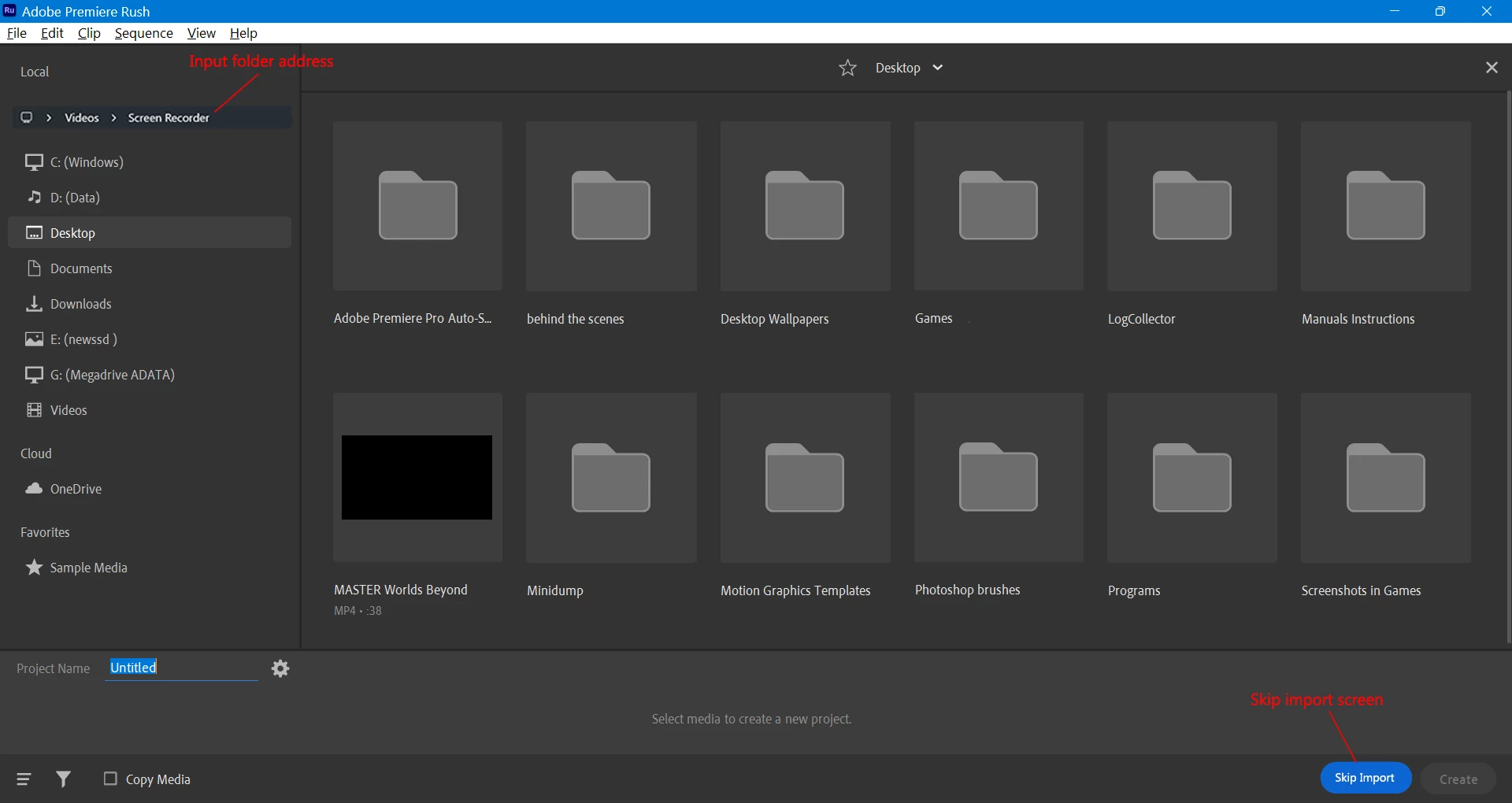The width and height of the screenshot is (1512, 803).
Task: Click the Sample Media label under Favorites
Action: tap(88, 568)
